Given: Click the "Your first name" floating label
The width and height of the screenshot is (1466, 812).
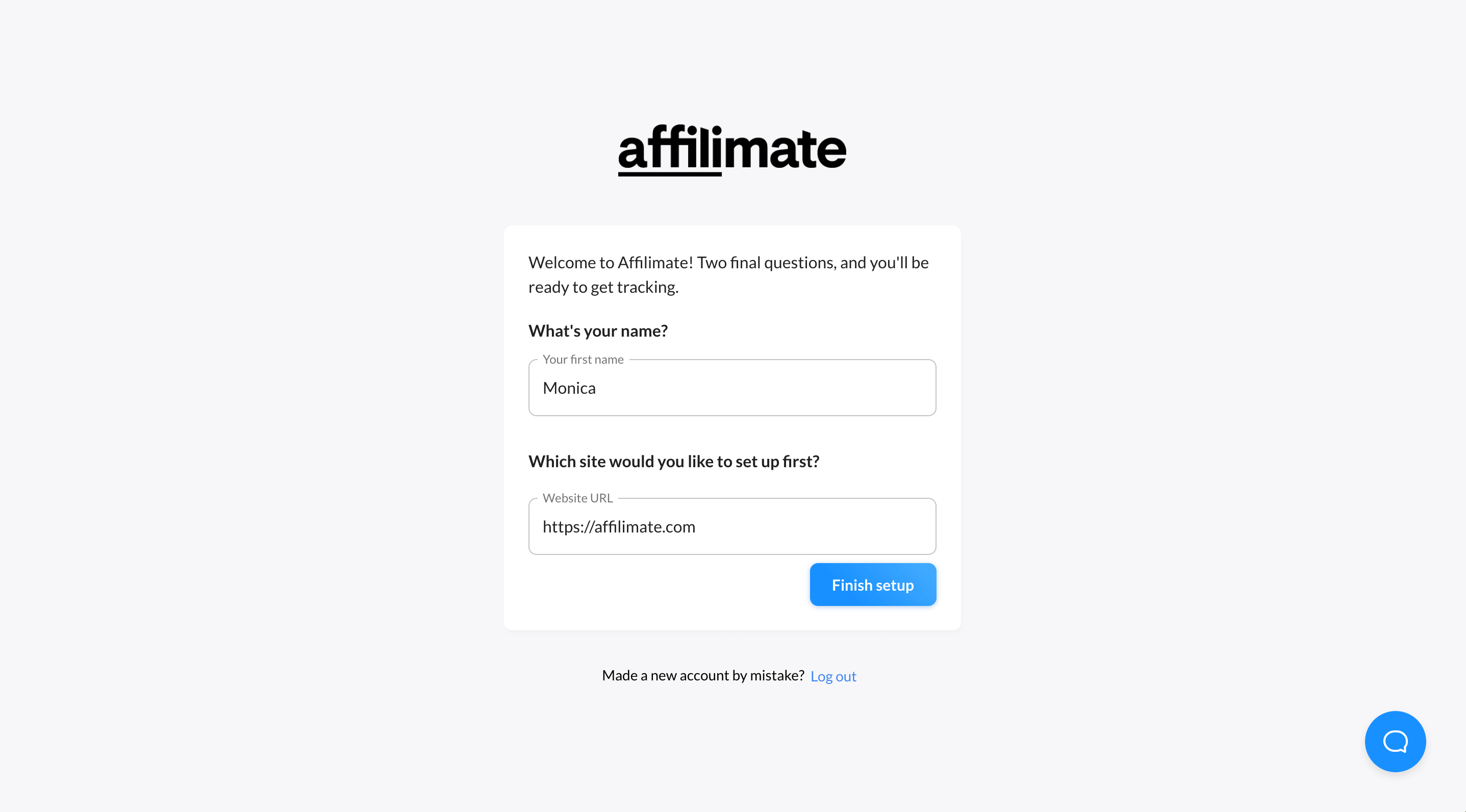Looking at the screenshot, I should pos(583,359).
